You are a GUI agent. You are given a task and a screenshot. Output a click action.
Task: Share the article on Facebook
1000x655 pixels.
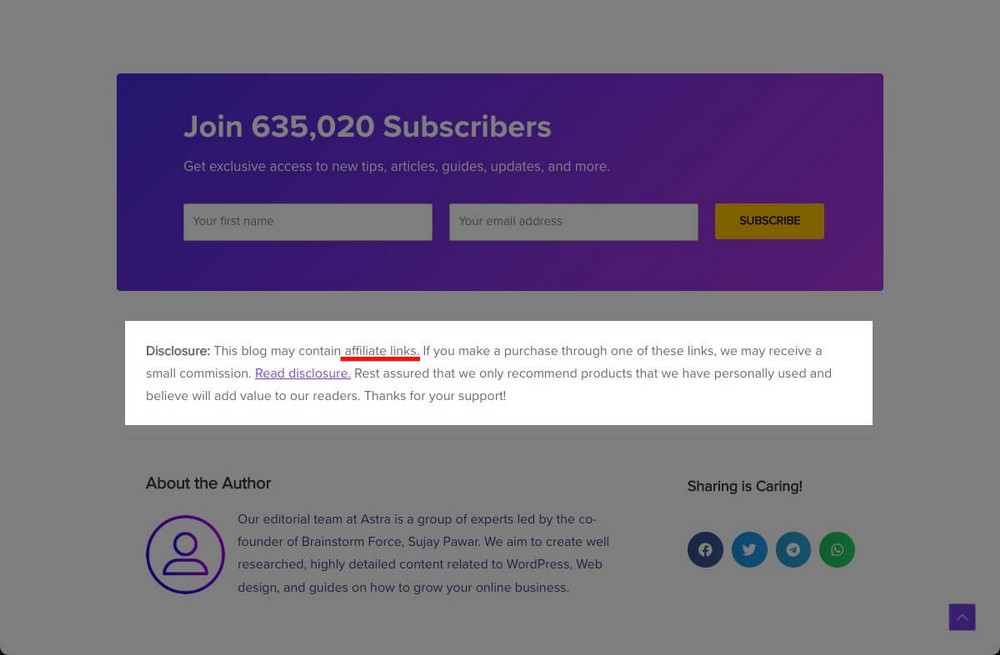(x=705, y=549)
